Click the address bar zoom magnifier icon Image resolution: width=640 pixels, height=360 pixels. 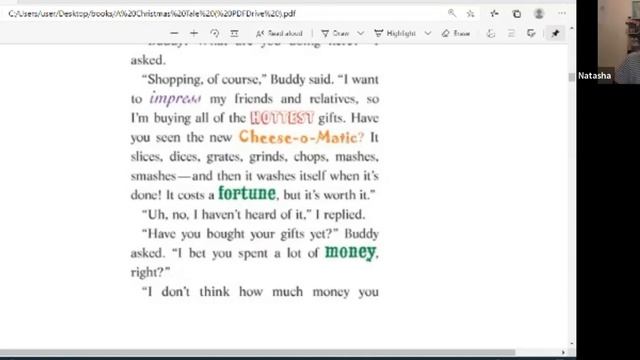click(x=452, y=13)
